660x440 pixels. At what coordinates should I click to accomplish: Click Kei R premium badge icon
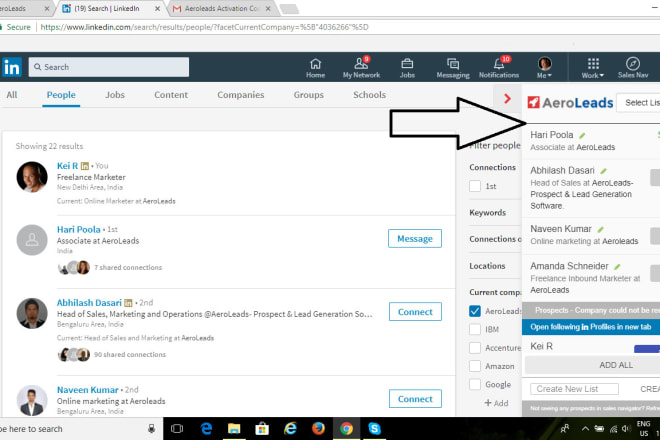85,166
